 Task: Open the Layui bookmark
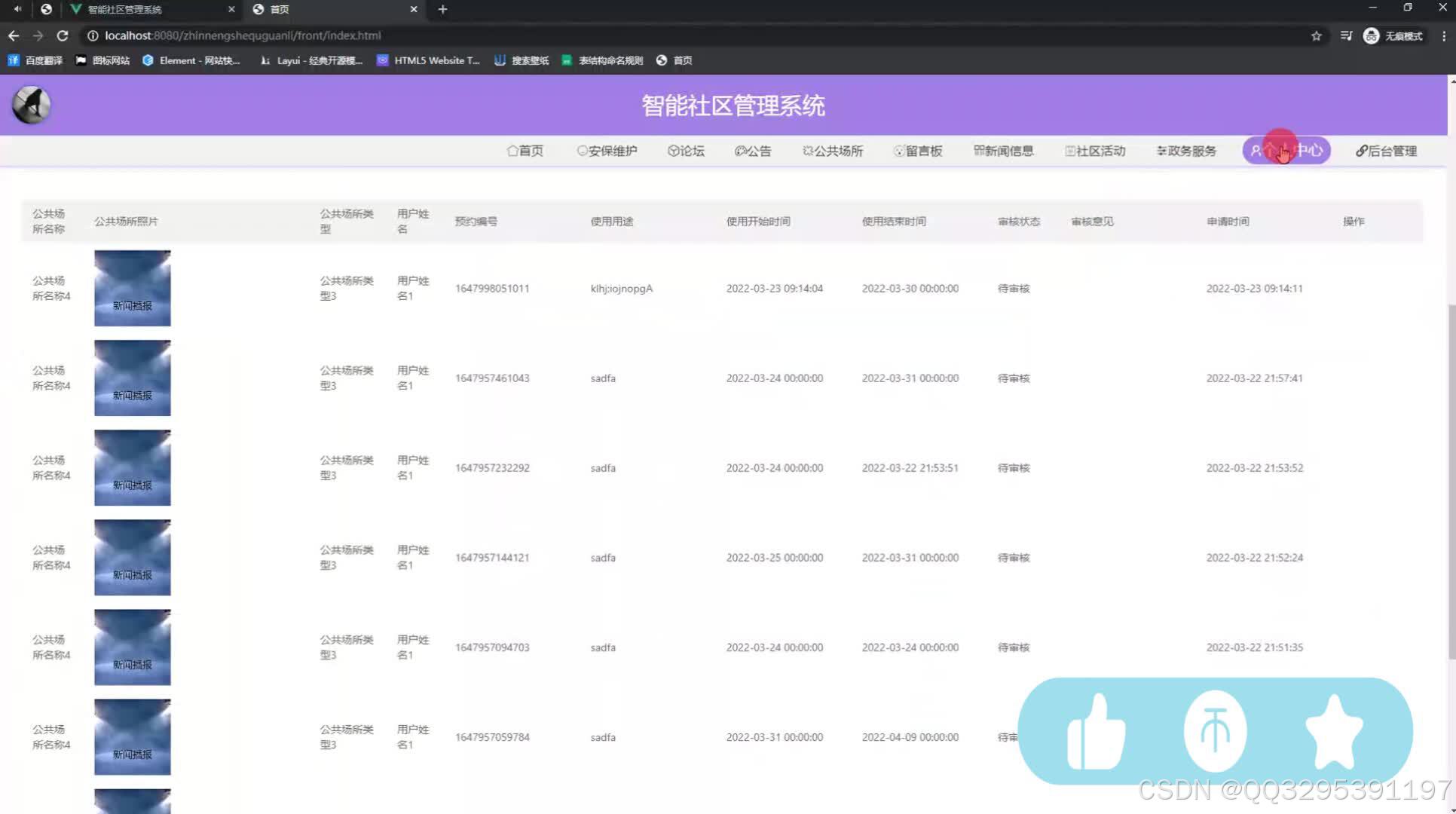(311, 60)
